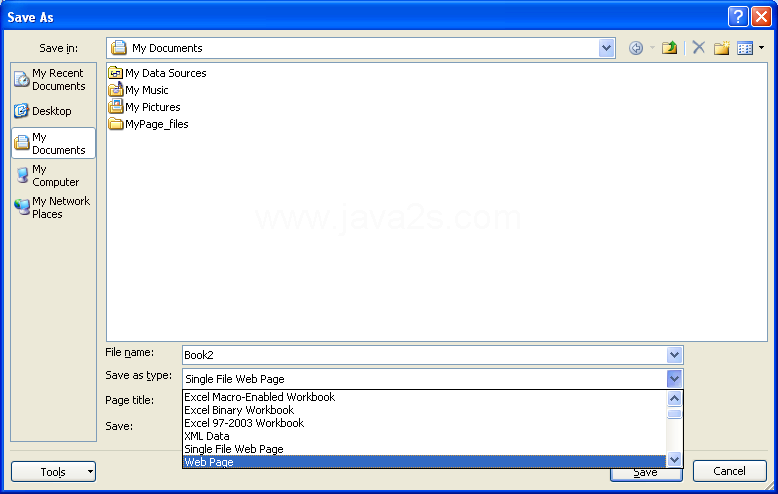Image resolution: width=778 pixels, height=494 pixels.
Task: Click the File name input field
Action: [424, 355]
